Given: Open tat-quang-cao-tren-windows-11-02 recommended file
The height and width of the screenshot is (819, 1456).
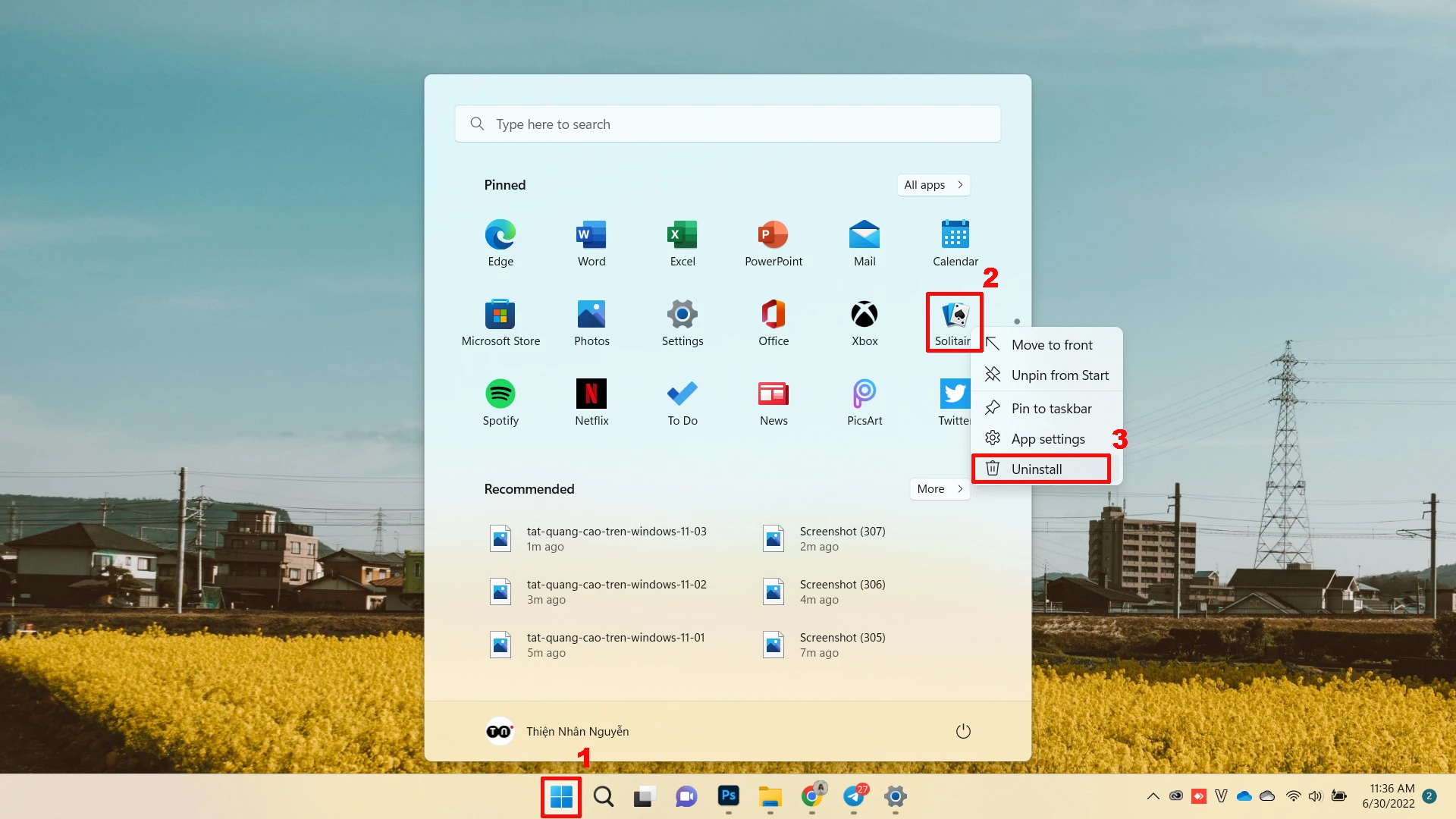Looking at the screenshot, I should point(599,591).
